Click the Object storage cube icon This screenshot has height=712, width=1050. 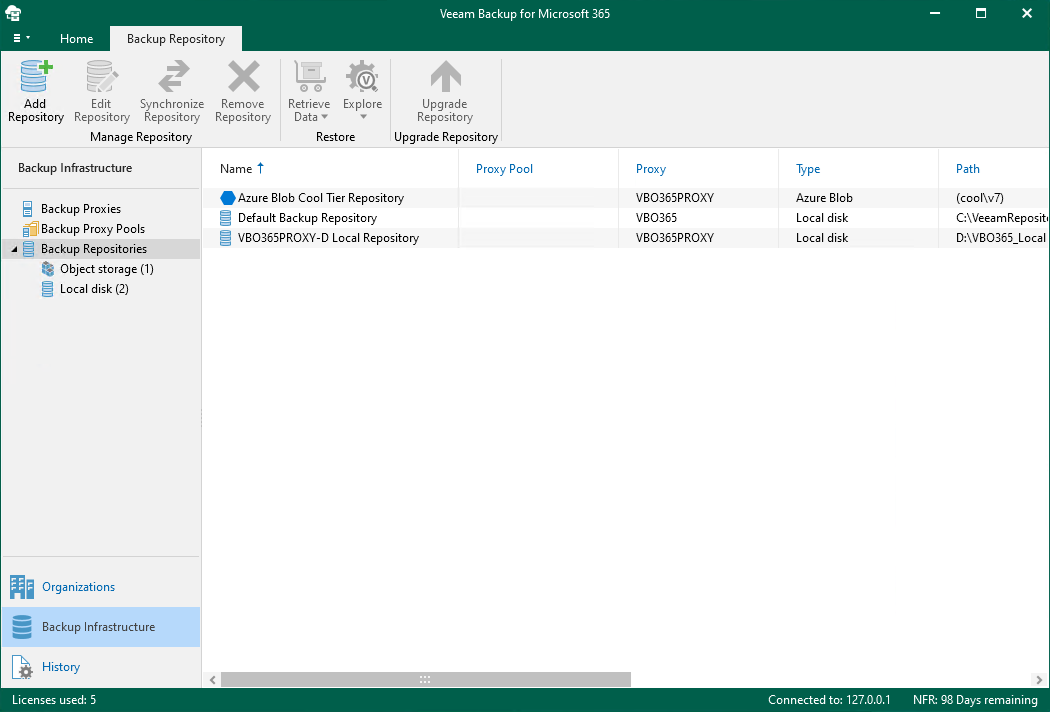pos(48,269)
